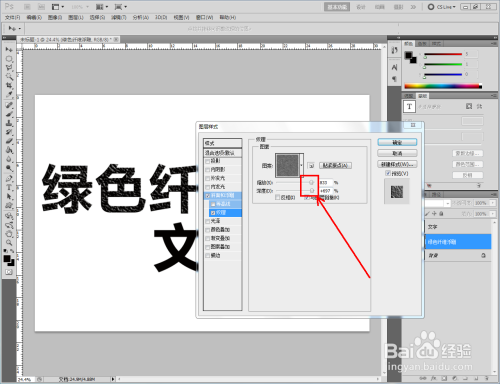Click the lock icon on 背景 layer
The image size is (500, 384).
483,256
